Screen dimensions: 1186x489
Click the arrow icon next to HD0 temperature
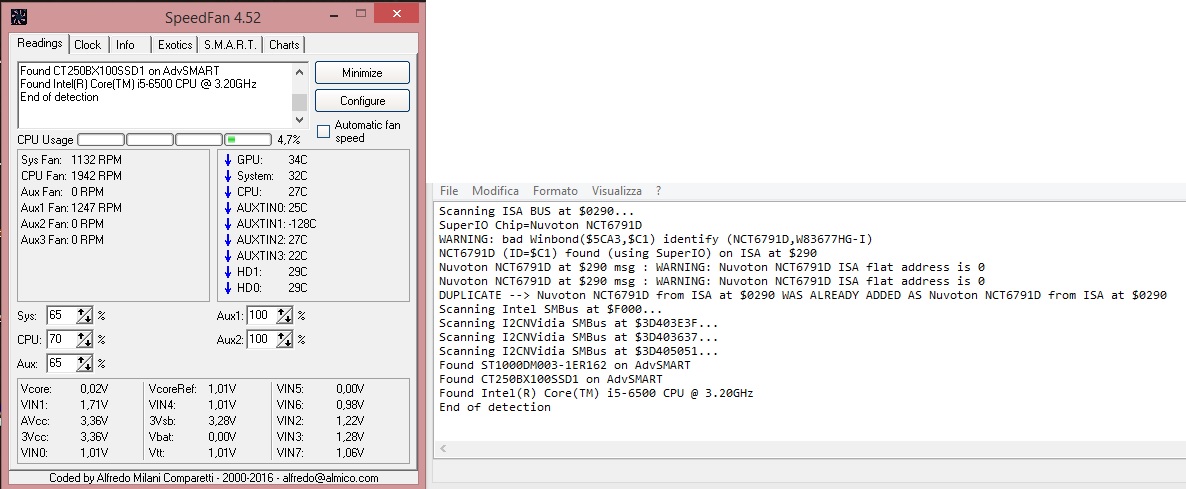pyautogui.click(x=228, y=288)
